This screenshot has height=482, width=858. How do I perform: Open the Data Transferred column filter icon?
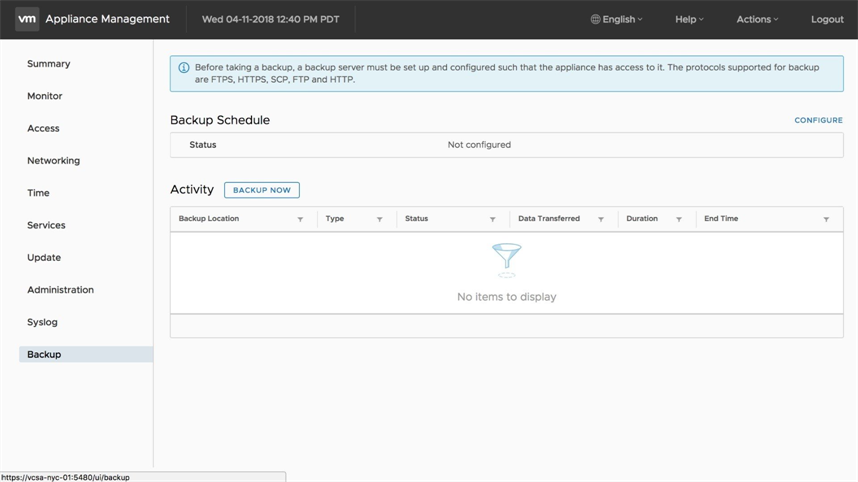click(x=601, y=219)
